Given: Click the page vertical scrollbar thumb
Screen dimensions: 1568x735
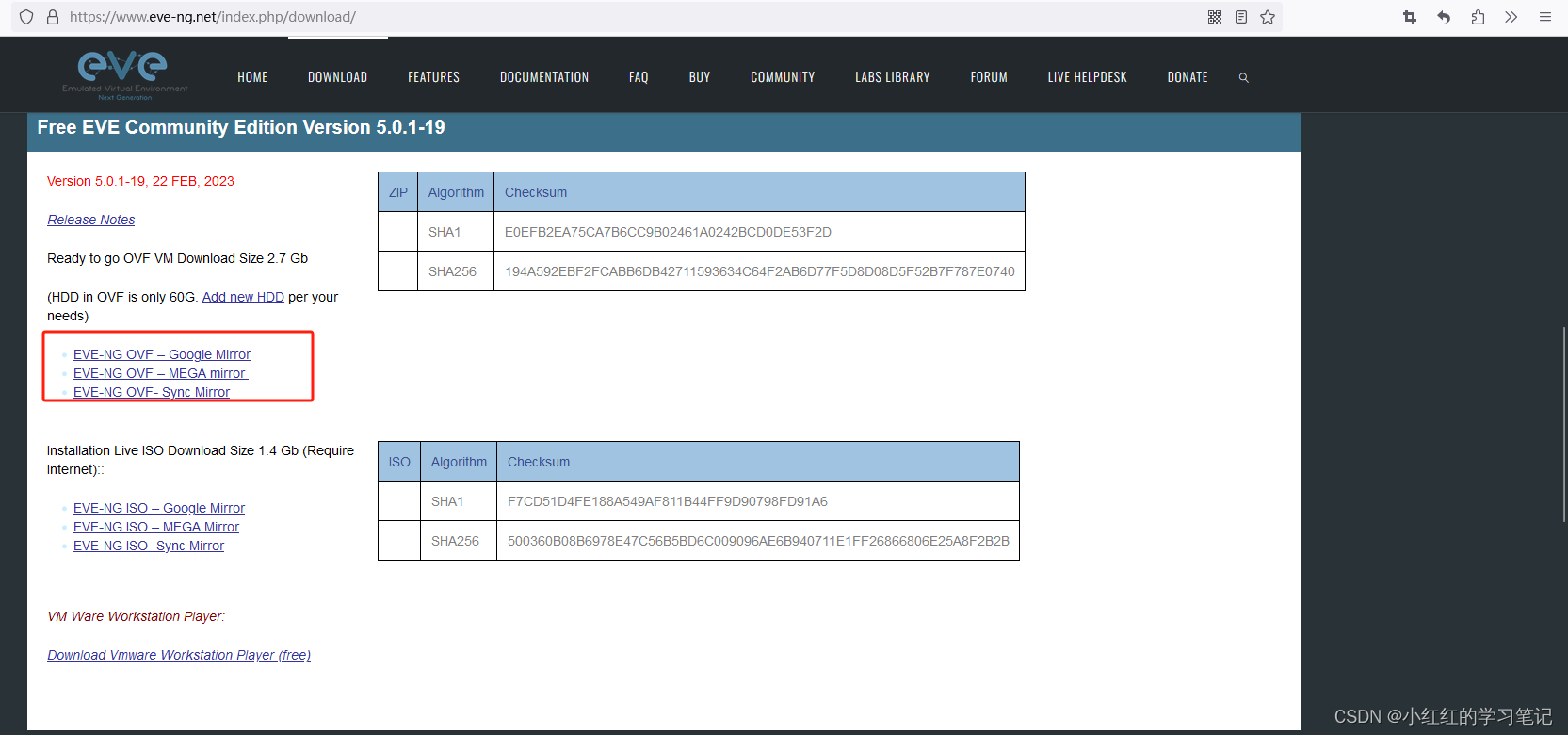Looking at the screenshot, I should coord(1563,424).
